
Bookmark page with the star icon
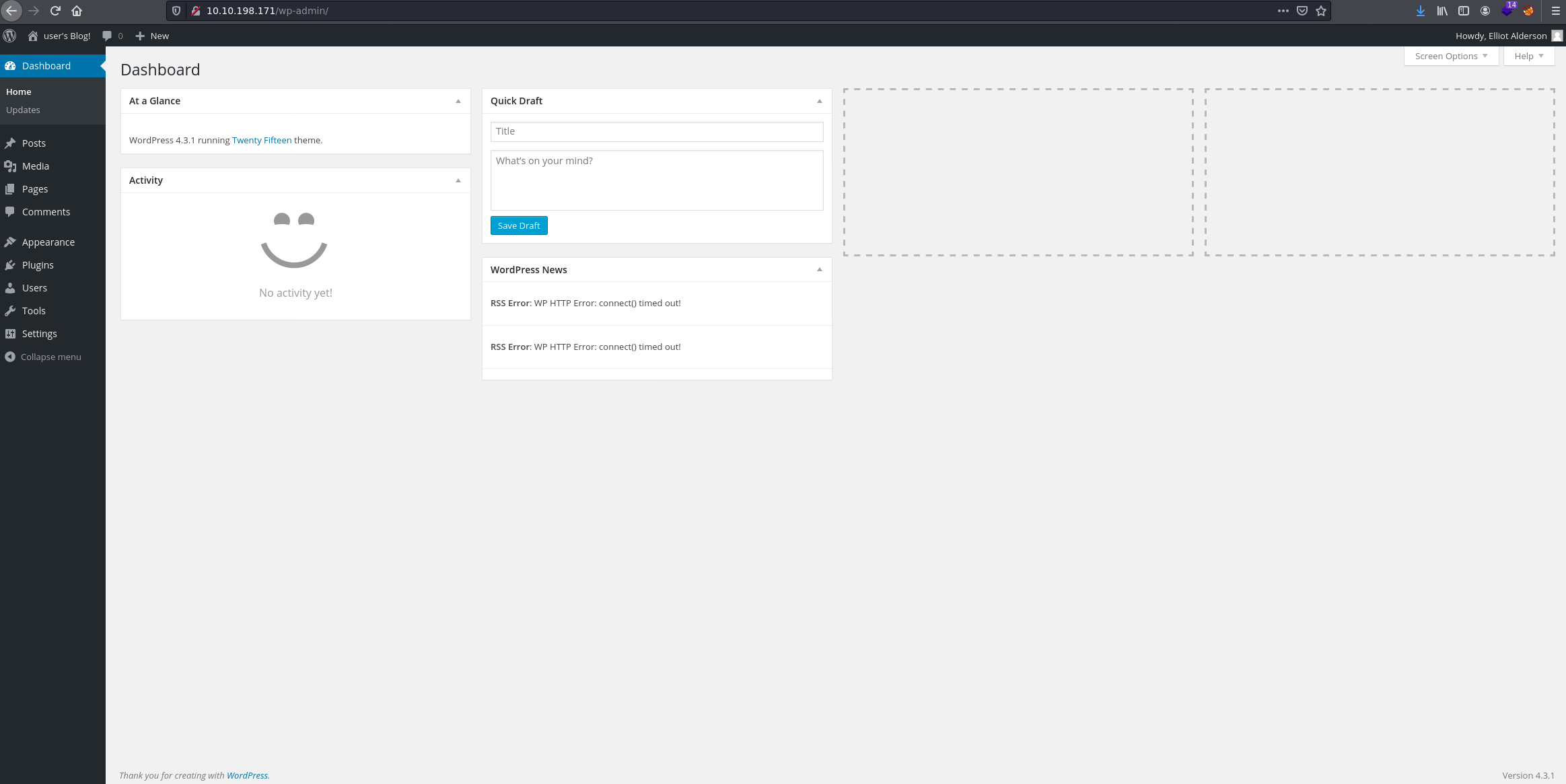(x=1321, y=11)
